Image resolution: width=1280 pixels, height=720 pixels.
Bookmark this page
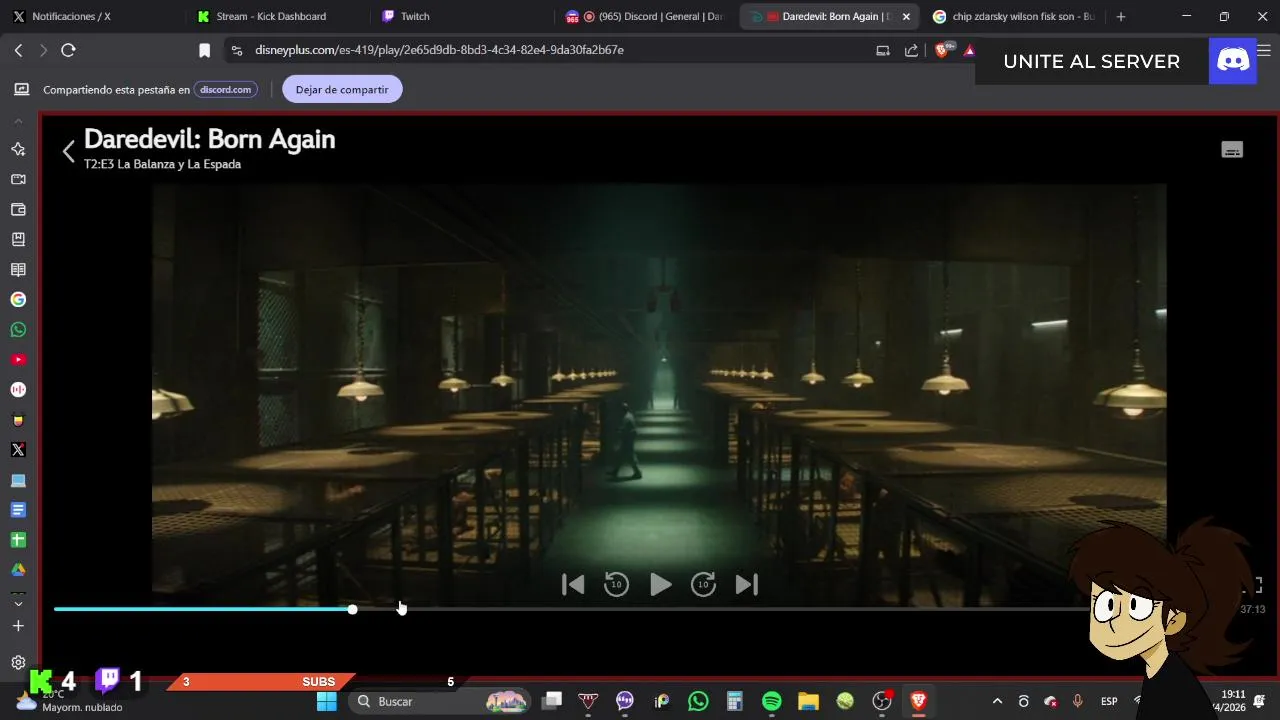coord(204,50)
